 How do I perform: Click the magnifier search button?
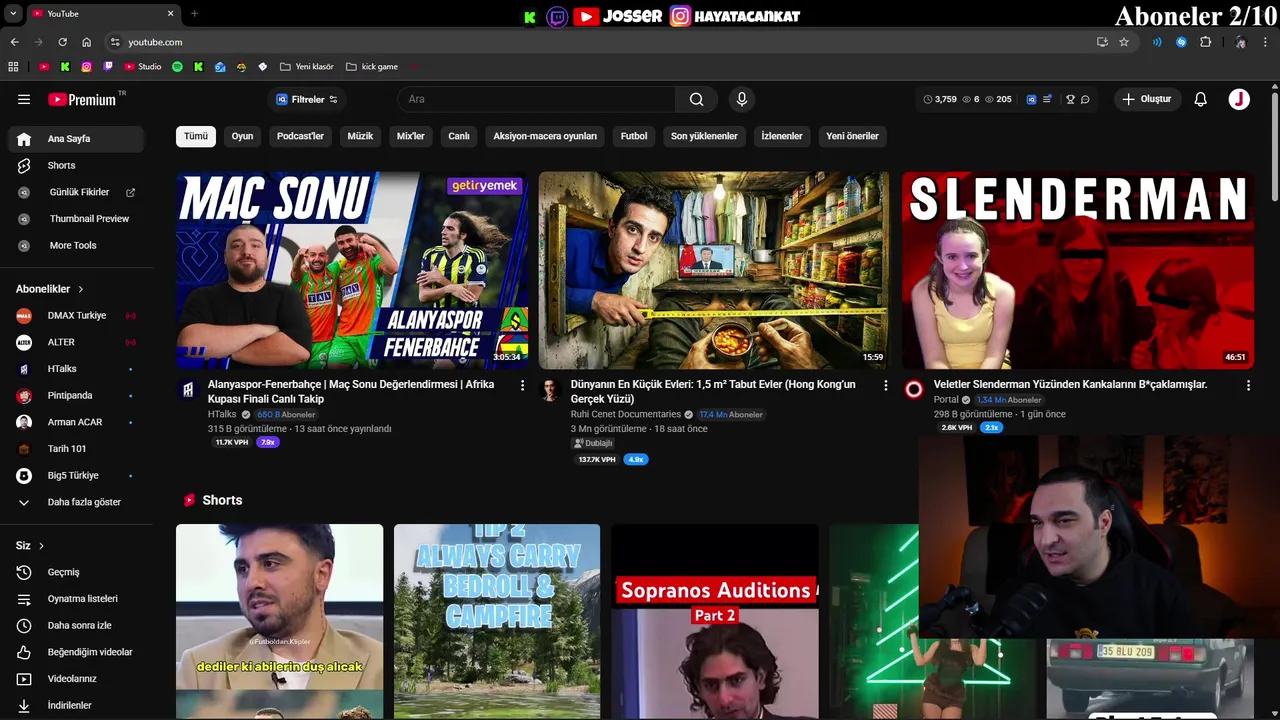pyautogui.click(x=696, y=99)
